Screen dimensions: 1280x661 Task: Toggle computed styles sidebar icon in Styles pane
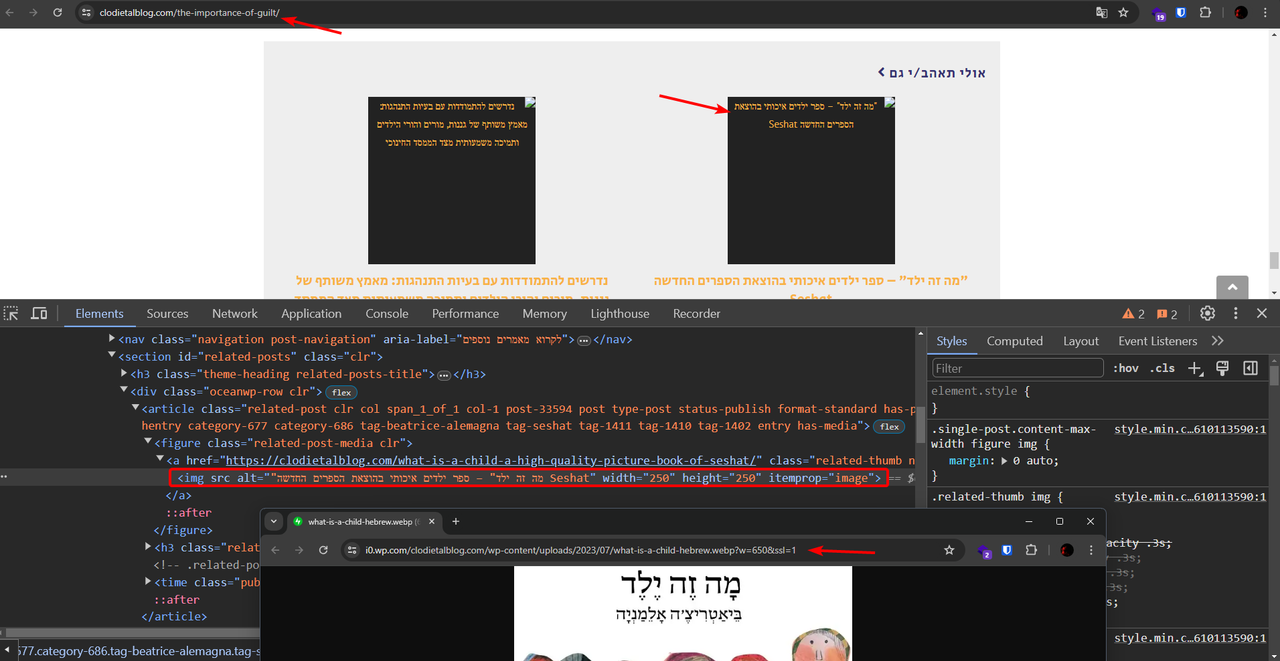click(x=1250, y=368)
